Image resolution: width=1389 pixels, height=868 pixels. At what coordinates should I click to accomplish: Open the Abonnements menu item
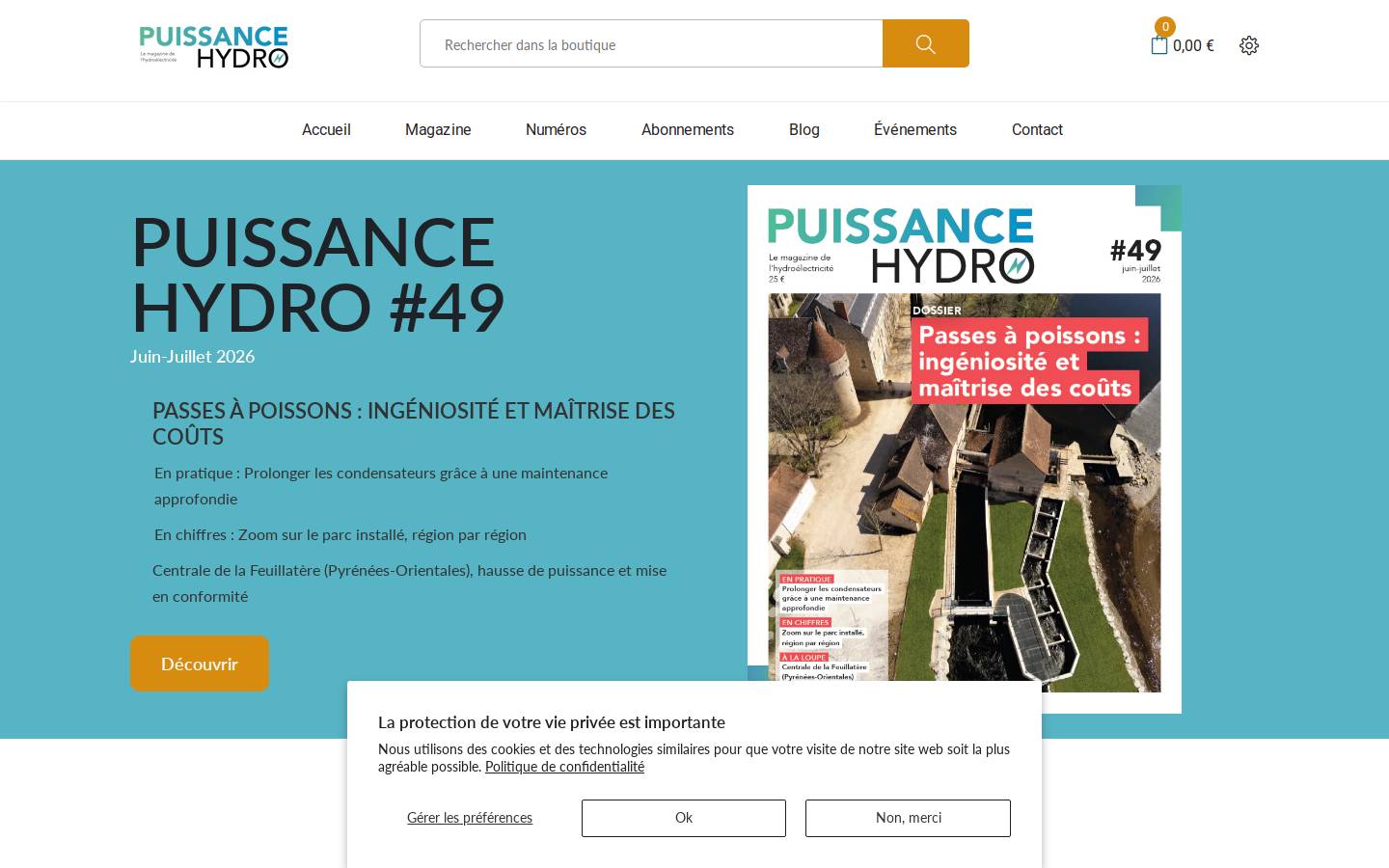688,129
